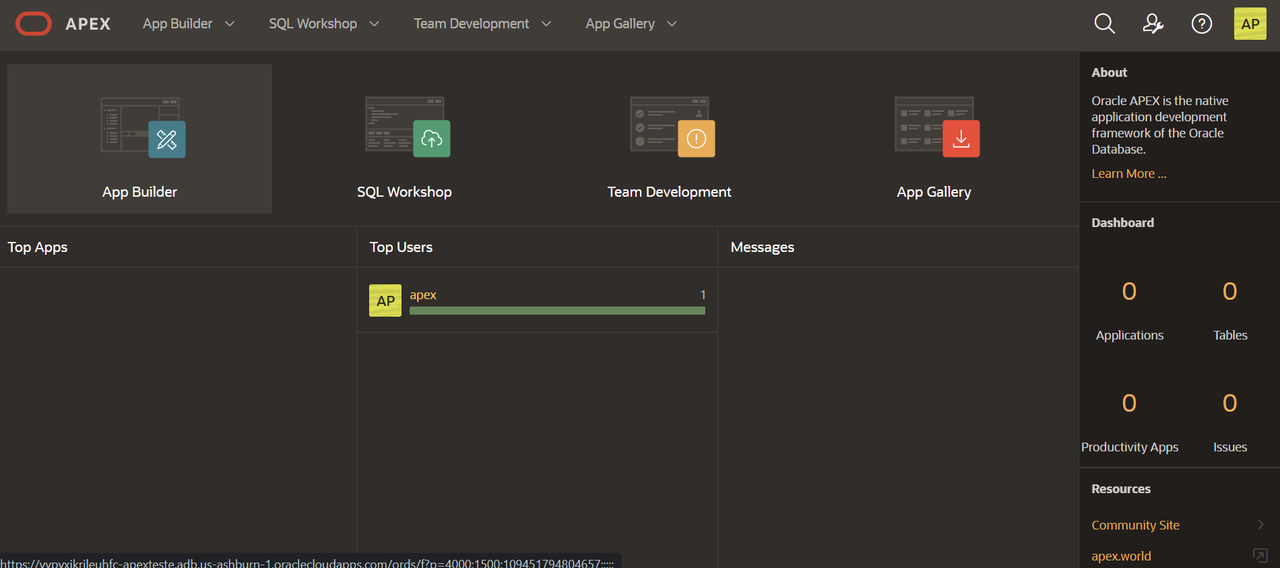Click the APEX product name text
Viewport: 1280px width, 568px height.
tap(88, 24)
